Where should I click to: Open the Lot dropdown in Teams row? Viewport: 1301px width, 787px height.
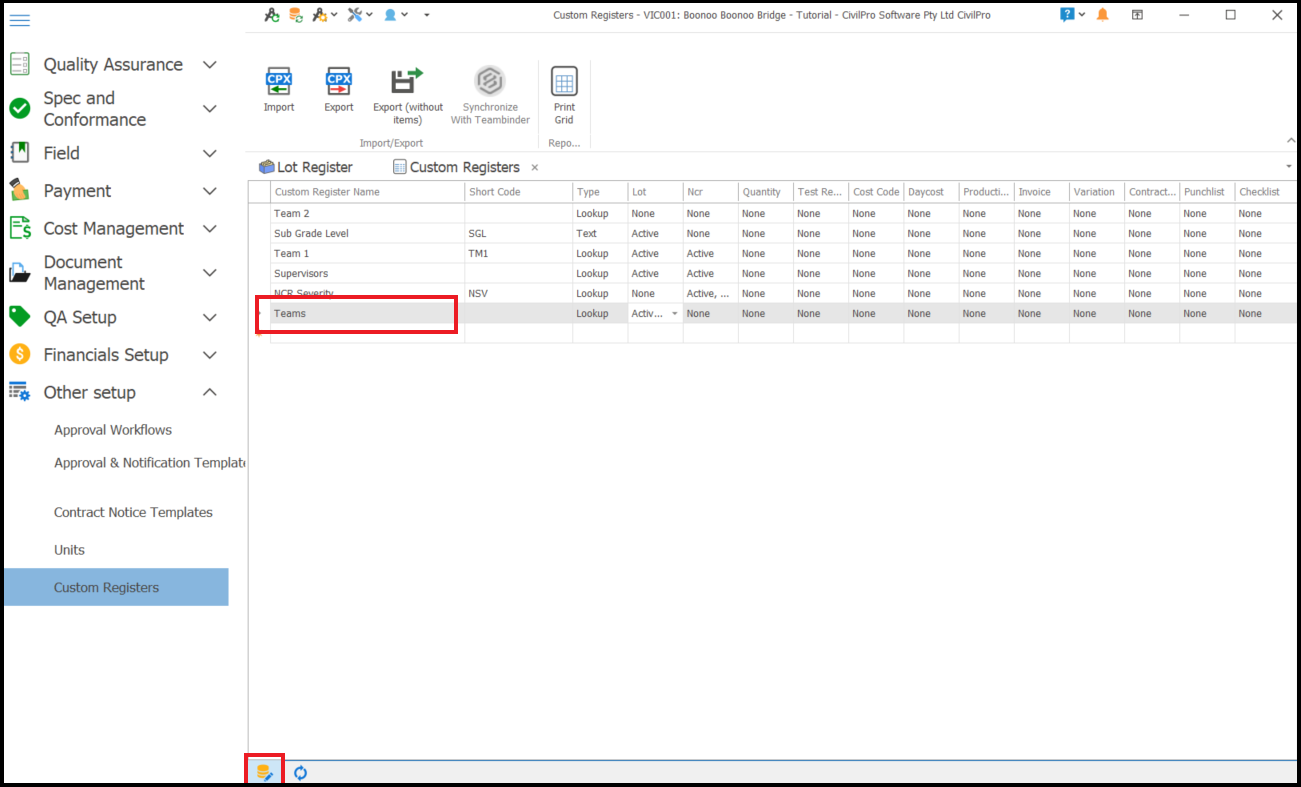pyautogui.click(x=675, y=314)
